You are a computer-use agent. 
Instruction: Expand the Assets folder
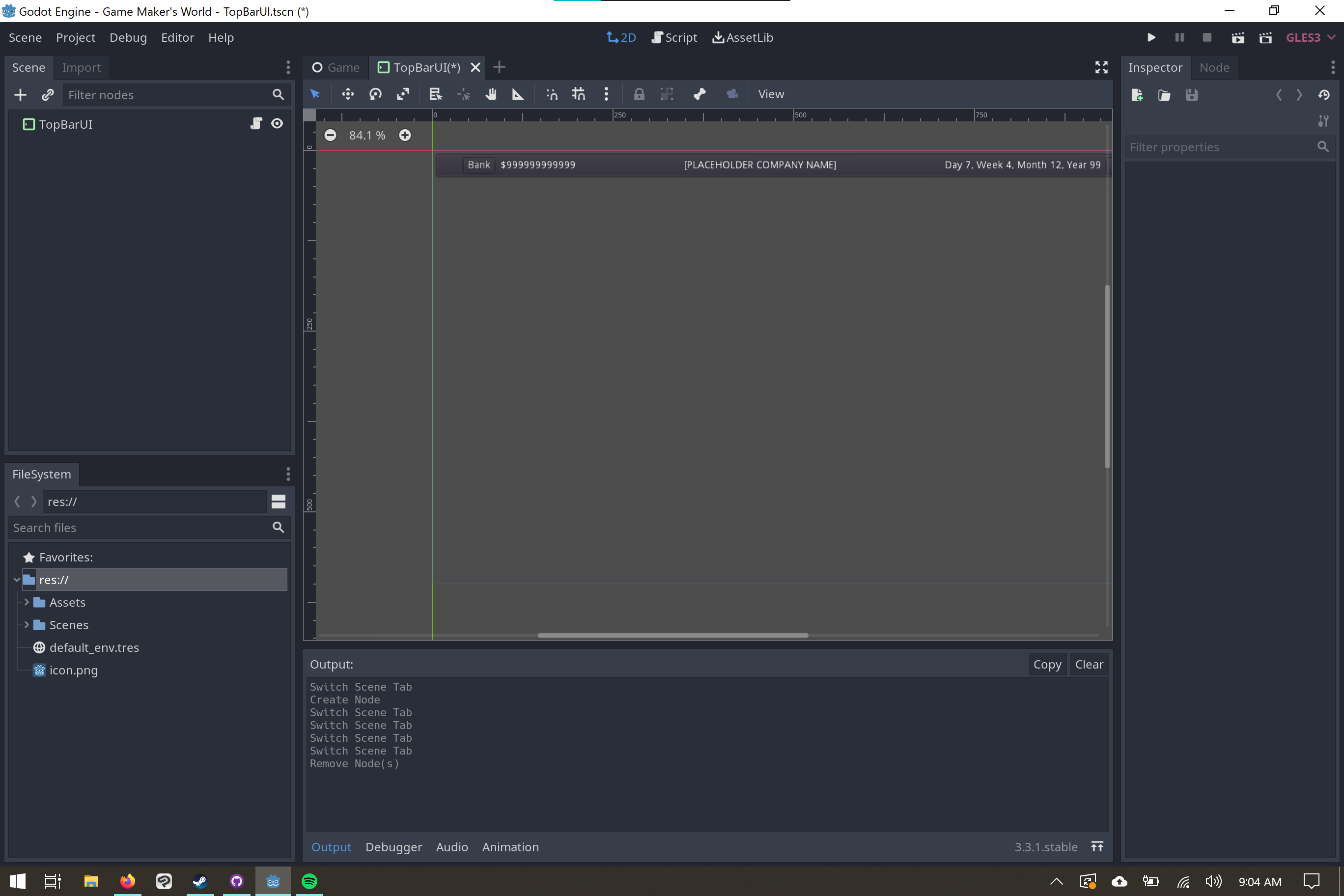coord(27,602)
